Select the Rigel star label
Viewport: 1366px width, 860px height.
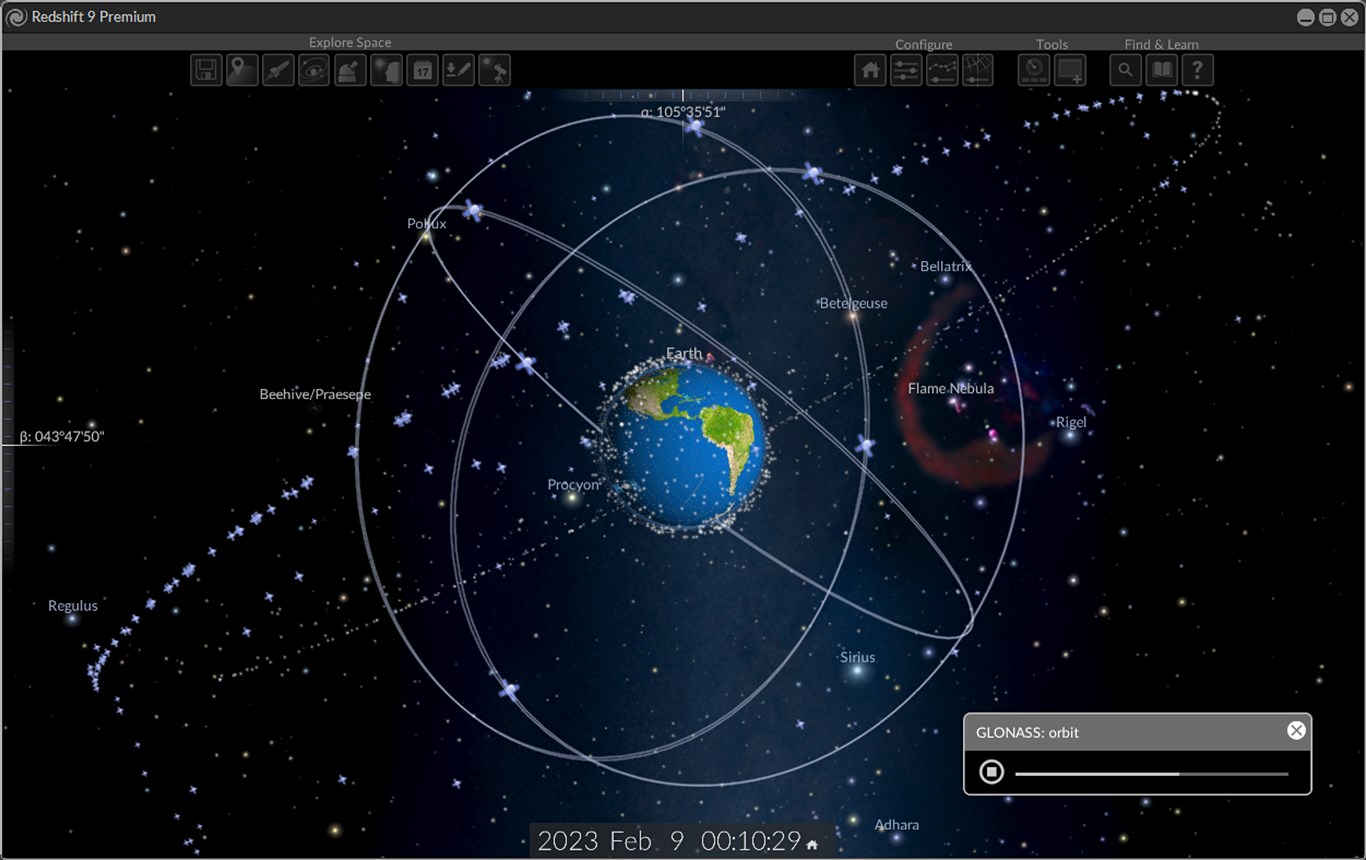click(1071, 422)
